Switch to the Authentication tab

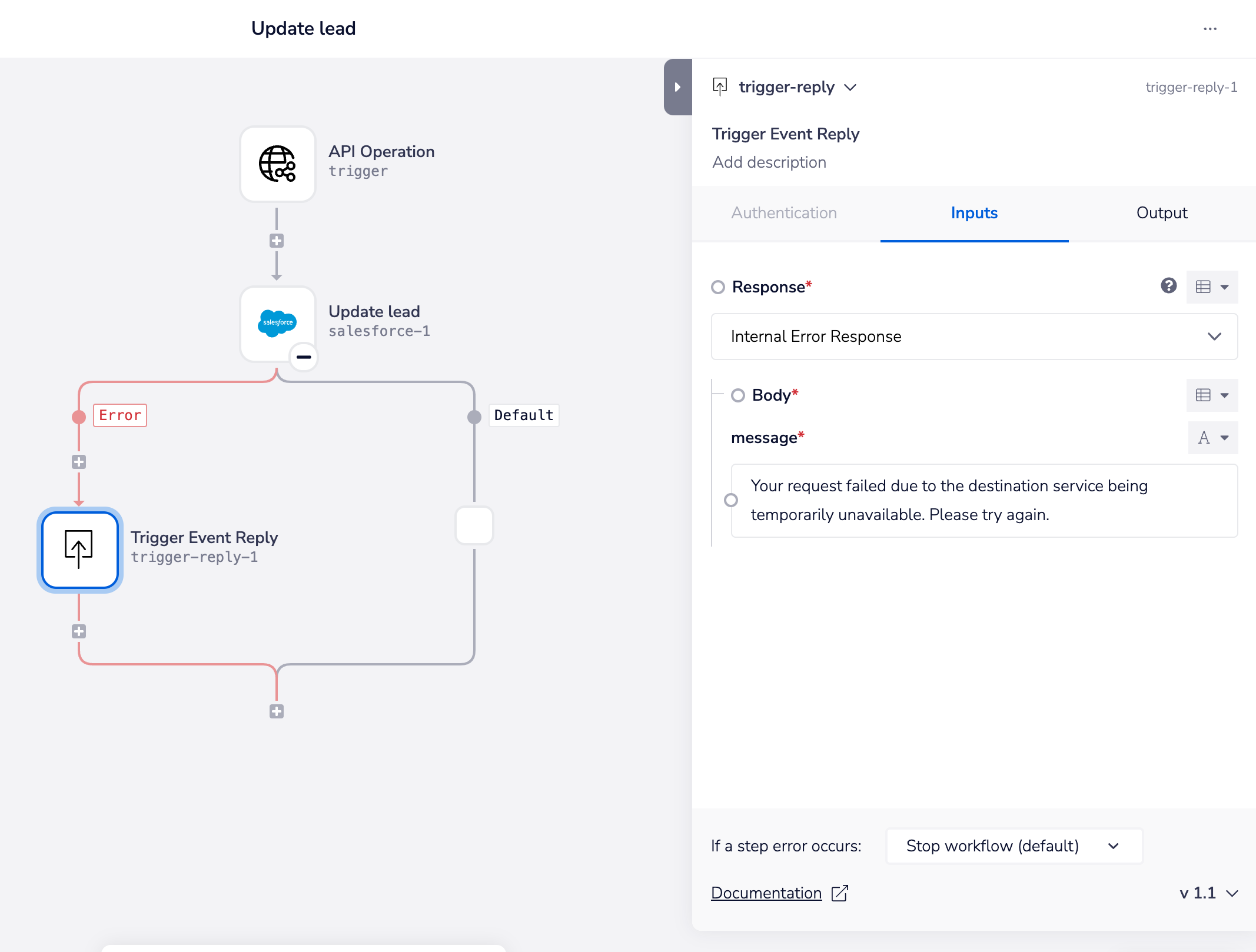(784, 213)
